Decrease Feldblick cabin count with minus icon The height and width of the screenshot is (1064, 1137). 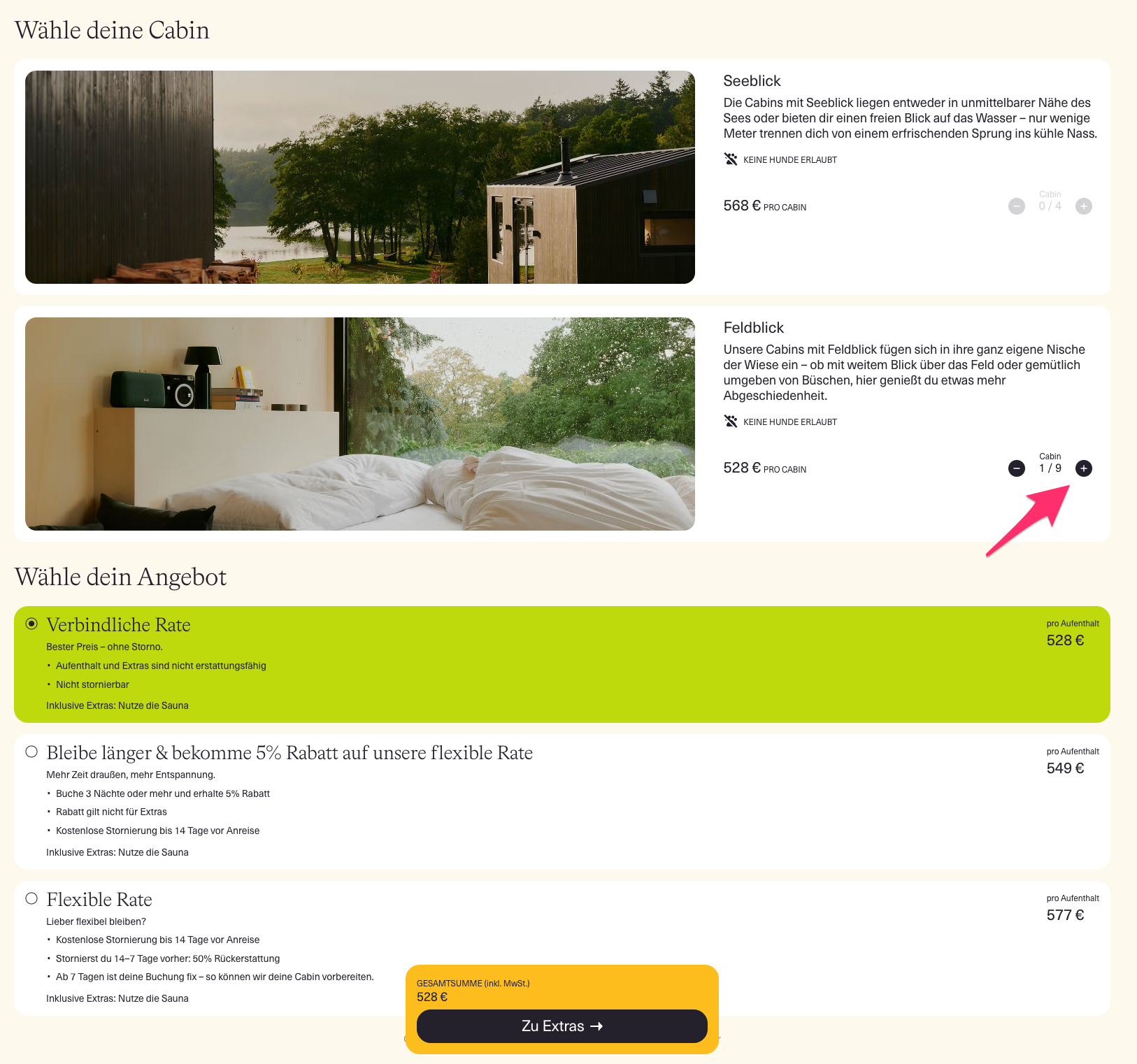[x=1017, y=468]
